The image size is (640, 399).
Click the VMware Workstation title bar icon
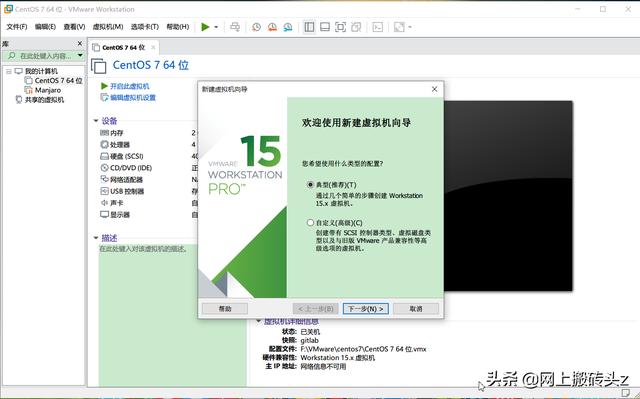8,9
